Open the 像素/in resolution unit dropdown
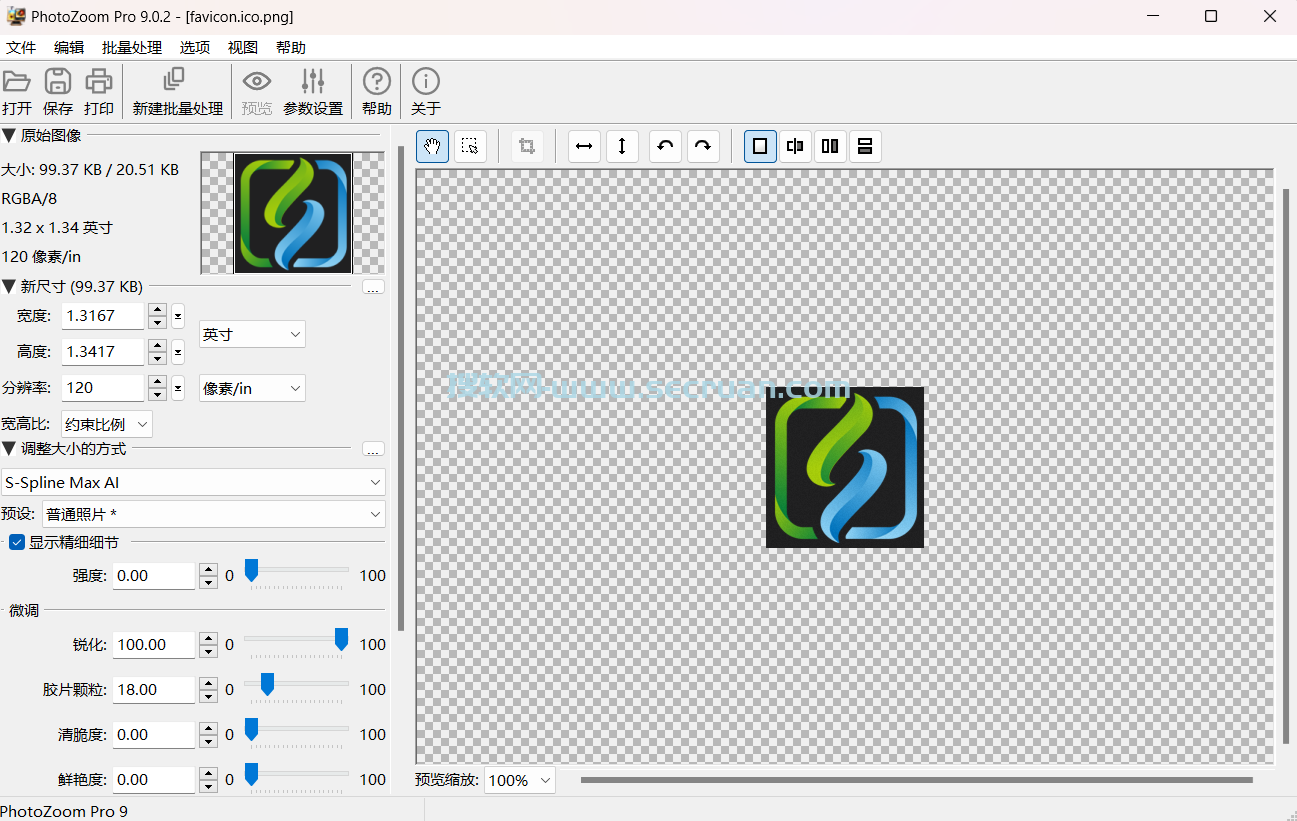Image resolution: width=1297 pixels, height=821 pixels. [x=252, y=388]
